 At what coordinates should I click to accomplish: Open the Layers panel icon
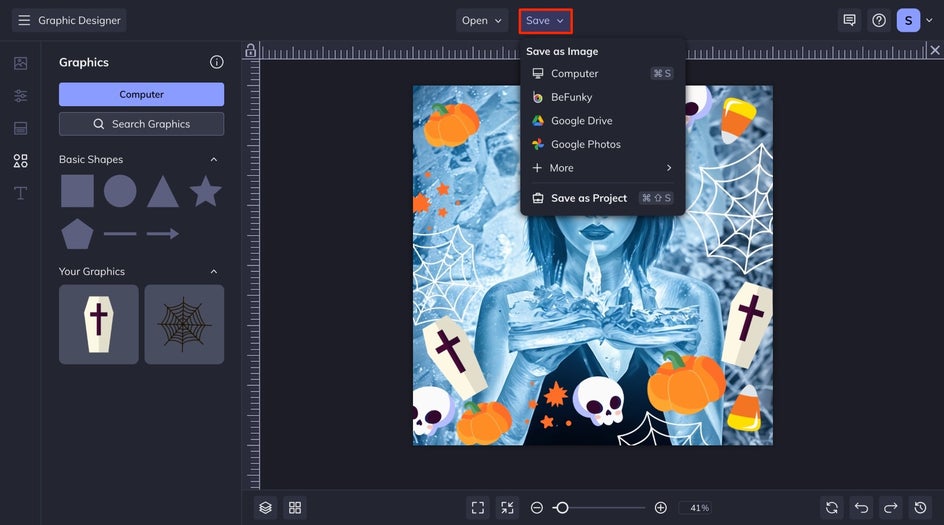click(x=266, y=508)
